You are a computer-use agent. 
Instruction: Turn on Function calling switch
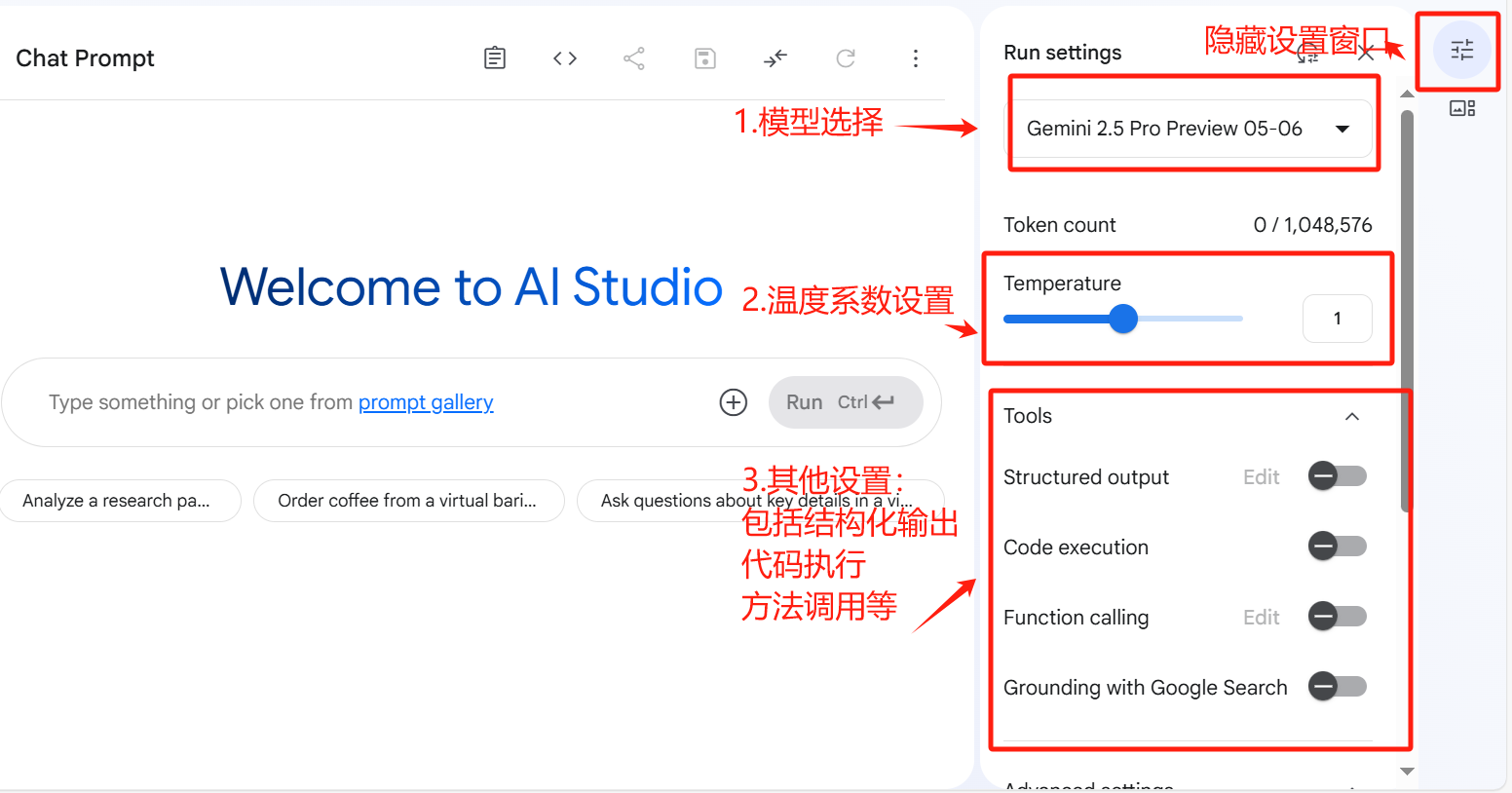(x=1338, y=617)
